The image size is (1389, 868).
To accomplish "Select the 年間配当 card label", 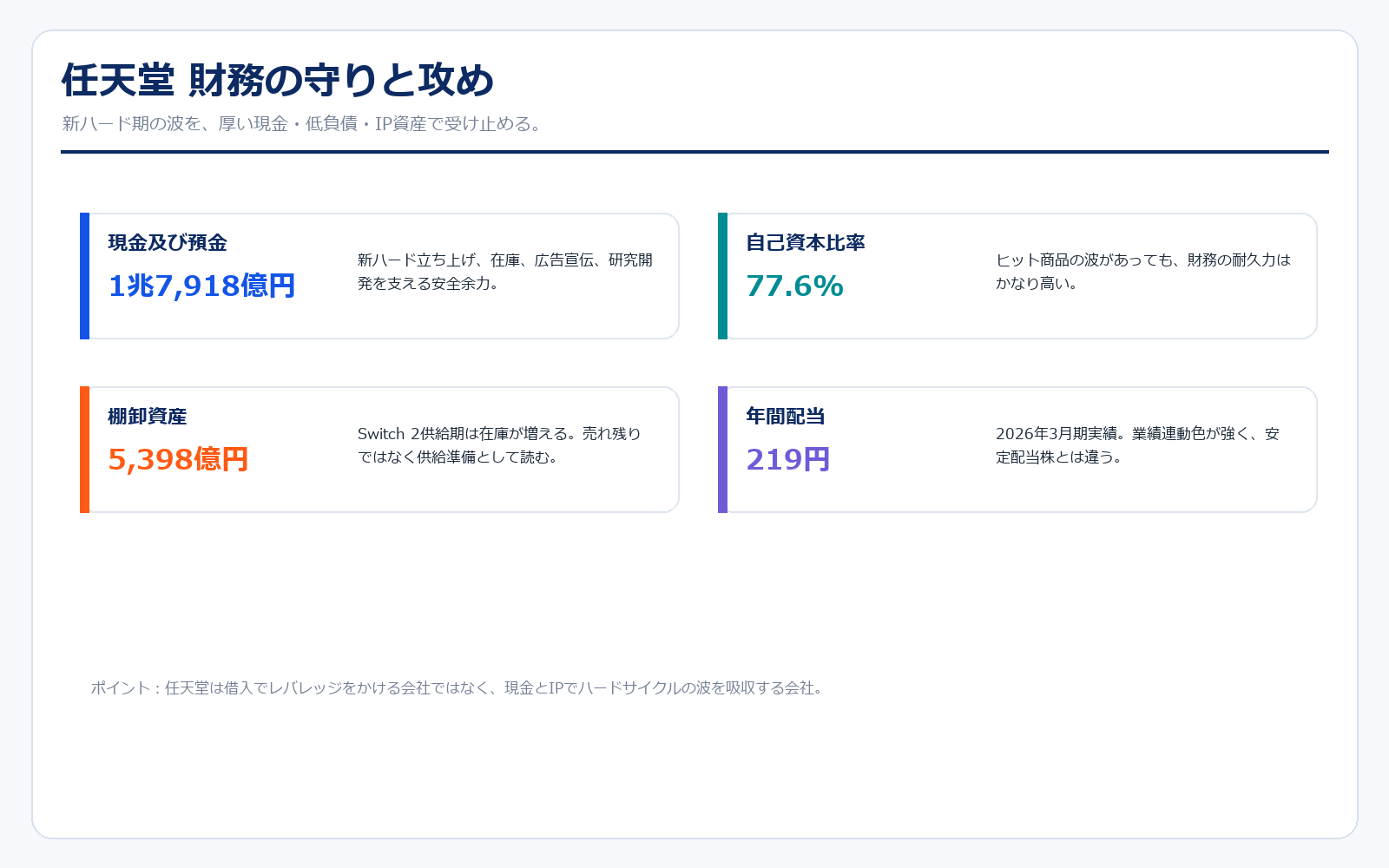I will click(786, 417).
